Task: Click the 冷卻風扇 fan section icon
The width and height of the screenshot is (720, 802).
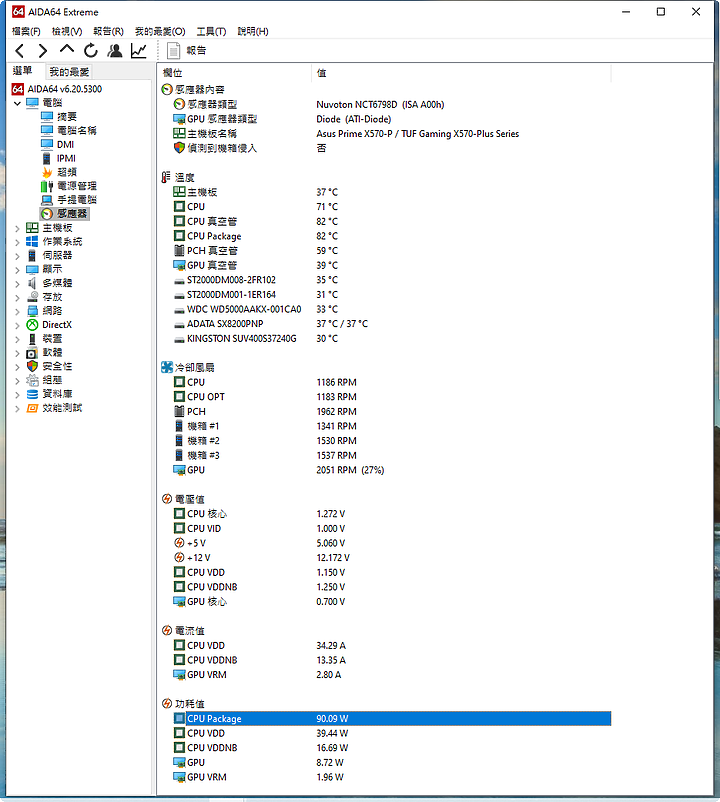Action: click(x=167, y=367)
